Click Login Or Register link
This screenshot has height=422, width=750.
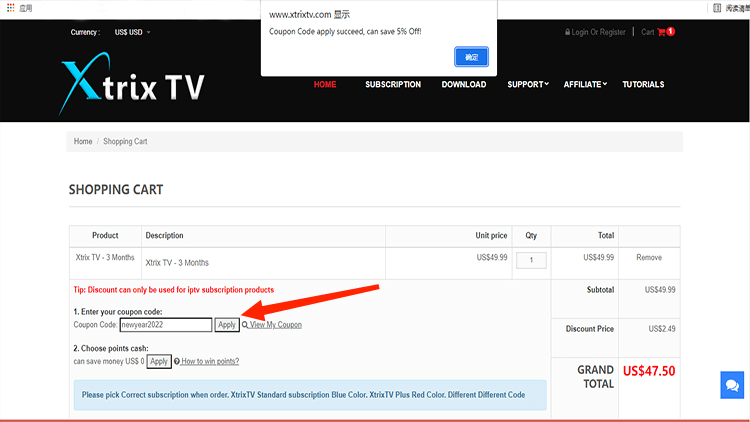pos(598,32)
